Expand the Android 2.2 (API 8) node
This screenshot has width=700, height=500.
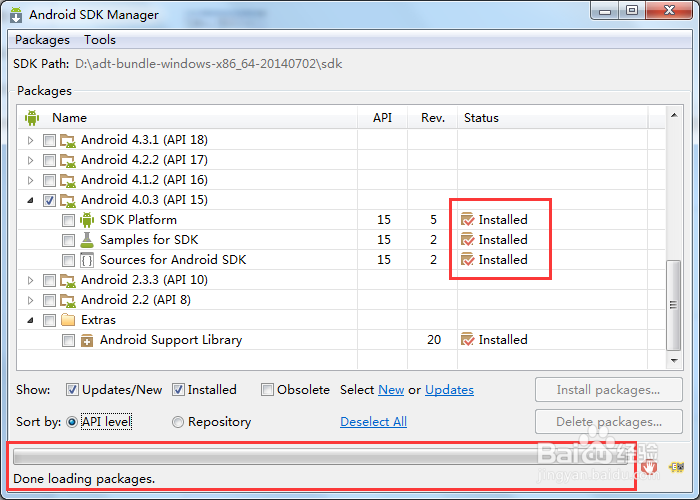(30, 300)
